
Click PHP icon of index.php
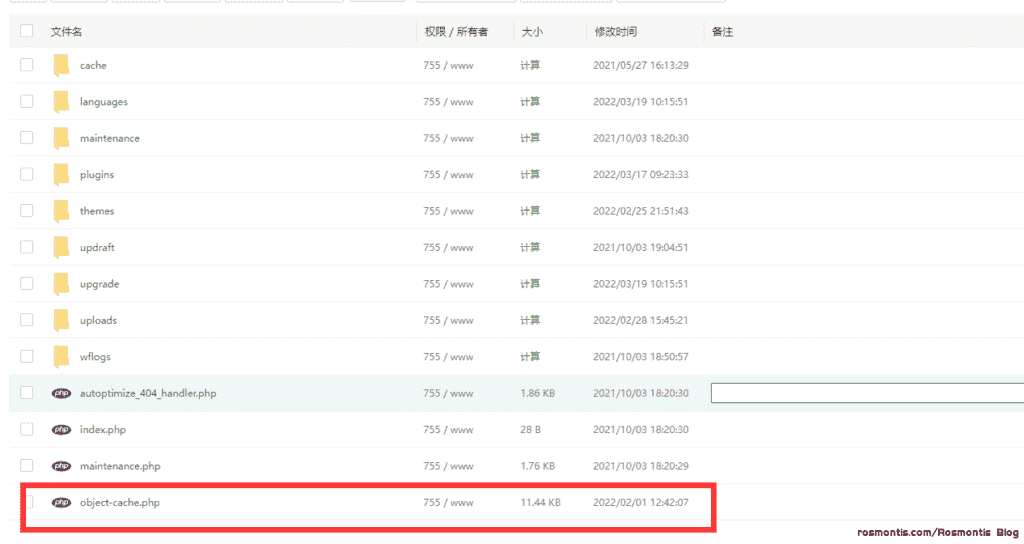(x=61, y=430)
